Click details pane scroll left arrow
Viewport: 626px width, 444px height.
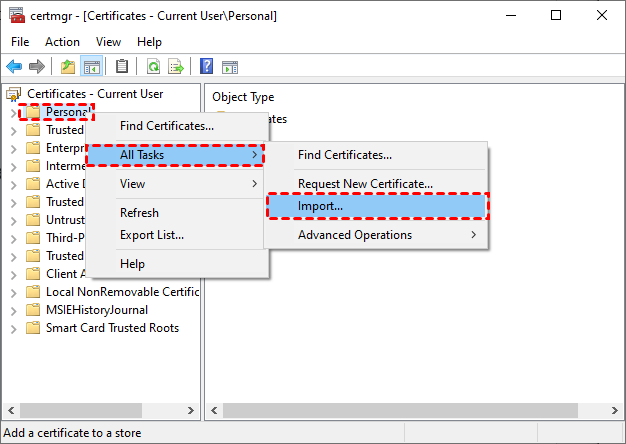[214, 410]
